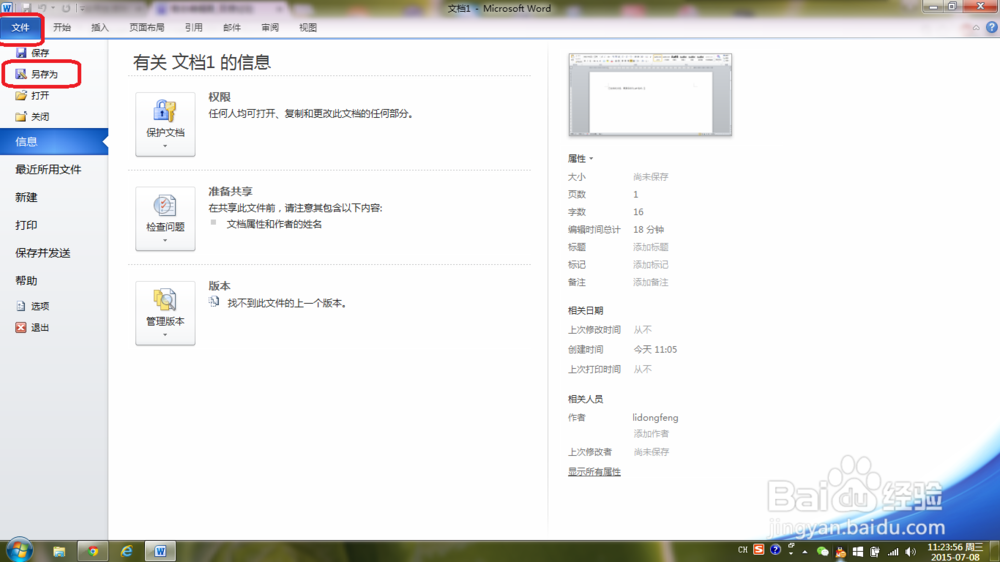Viewport: 1000px width, 562px height.
Task: Click the 添加作者 (Add author) field
Action: [x=651, y=434]
